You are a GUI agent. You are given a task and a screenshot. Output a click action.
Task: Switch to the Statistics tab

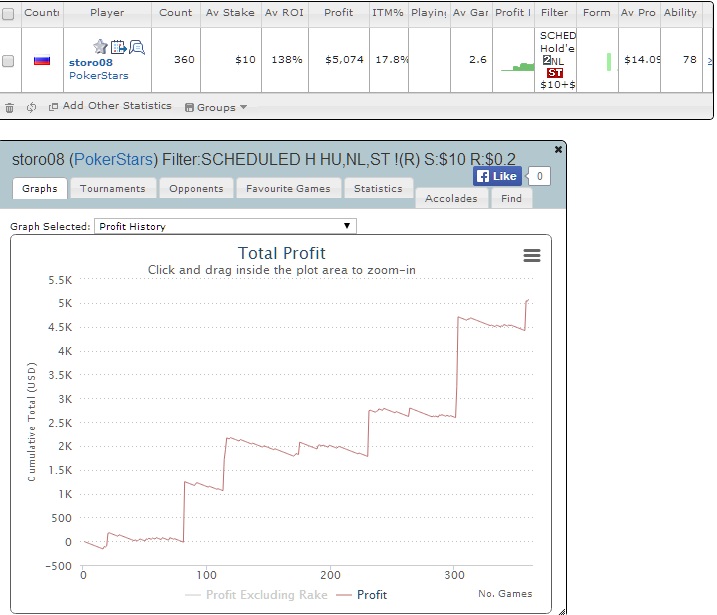click(378, 188)
